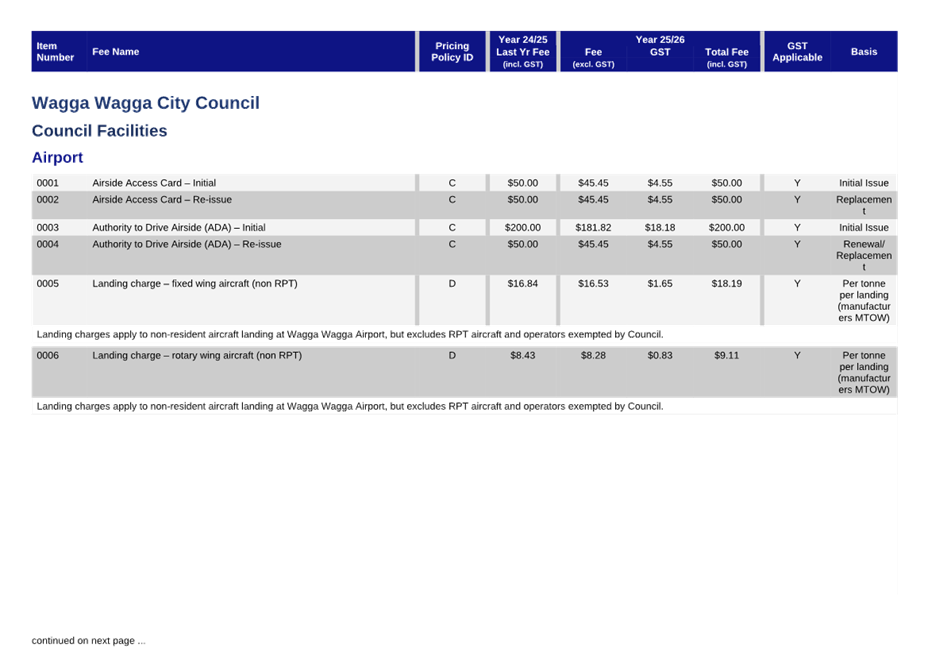928x656 pixels.
Task: Select item number 0006
Action: (48, 355)
